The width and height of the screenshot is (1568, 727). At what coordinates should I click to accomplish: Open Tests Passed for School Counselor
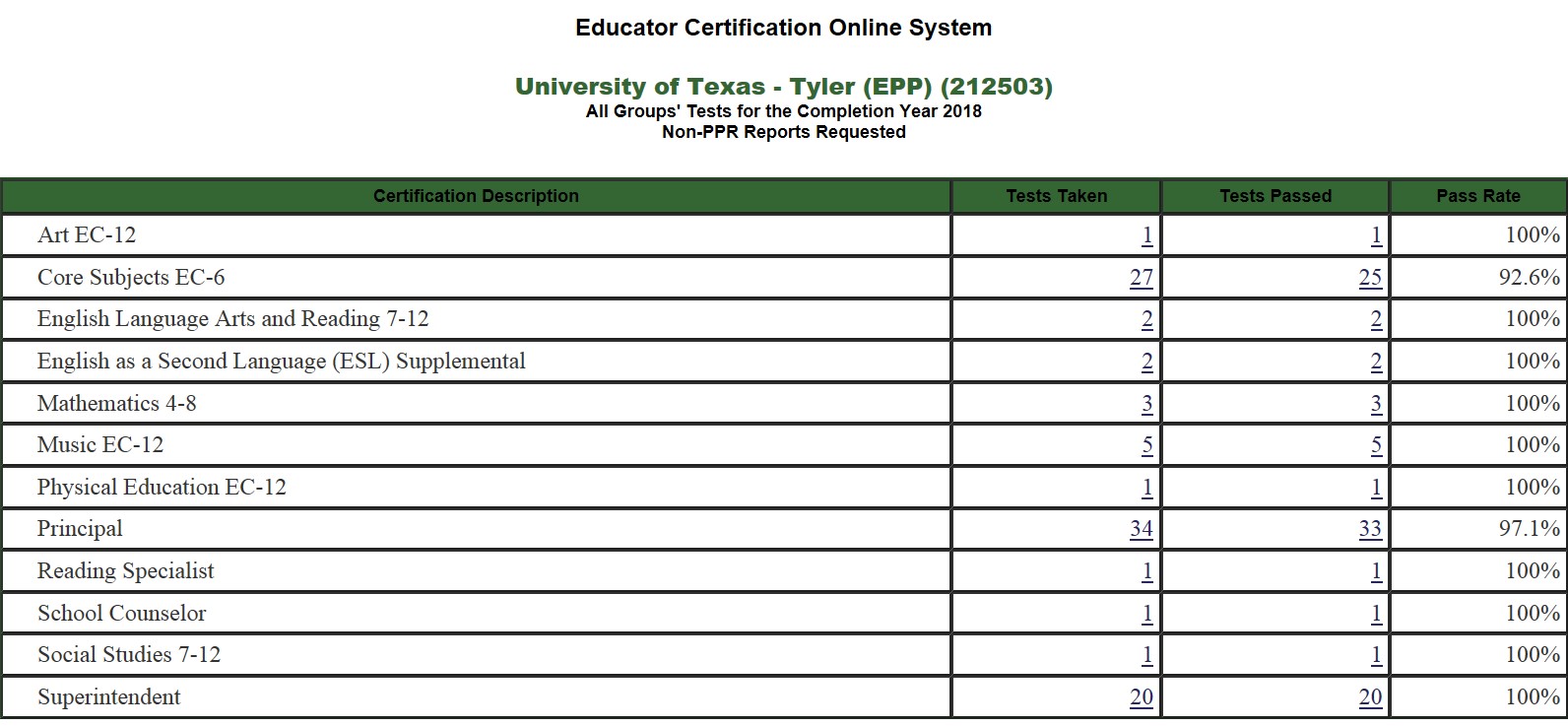click(x=1376, y=614)
